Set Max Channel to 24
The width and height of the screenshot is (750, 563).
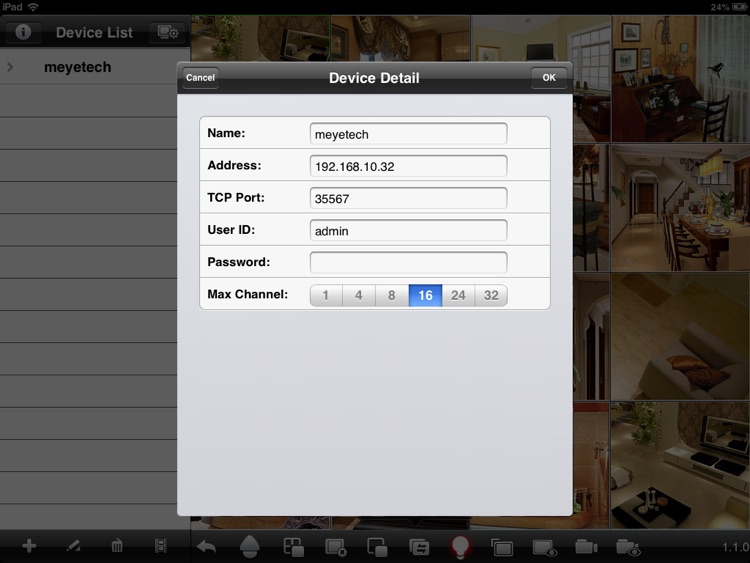(x=458, y=295)
